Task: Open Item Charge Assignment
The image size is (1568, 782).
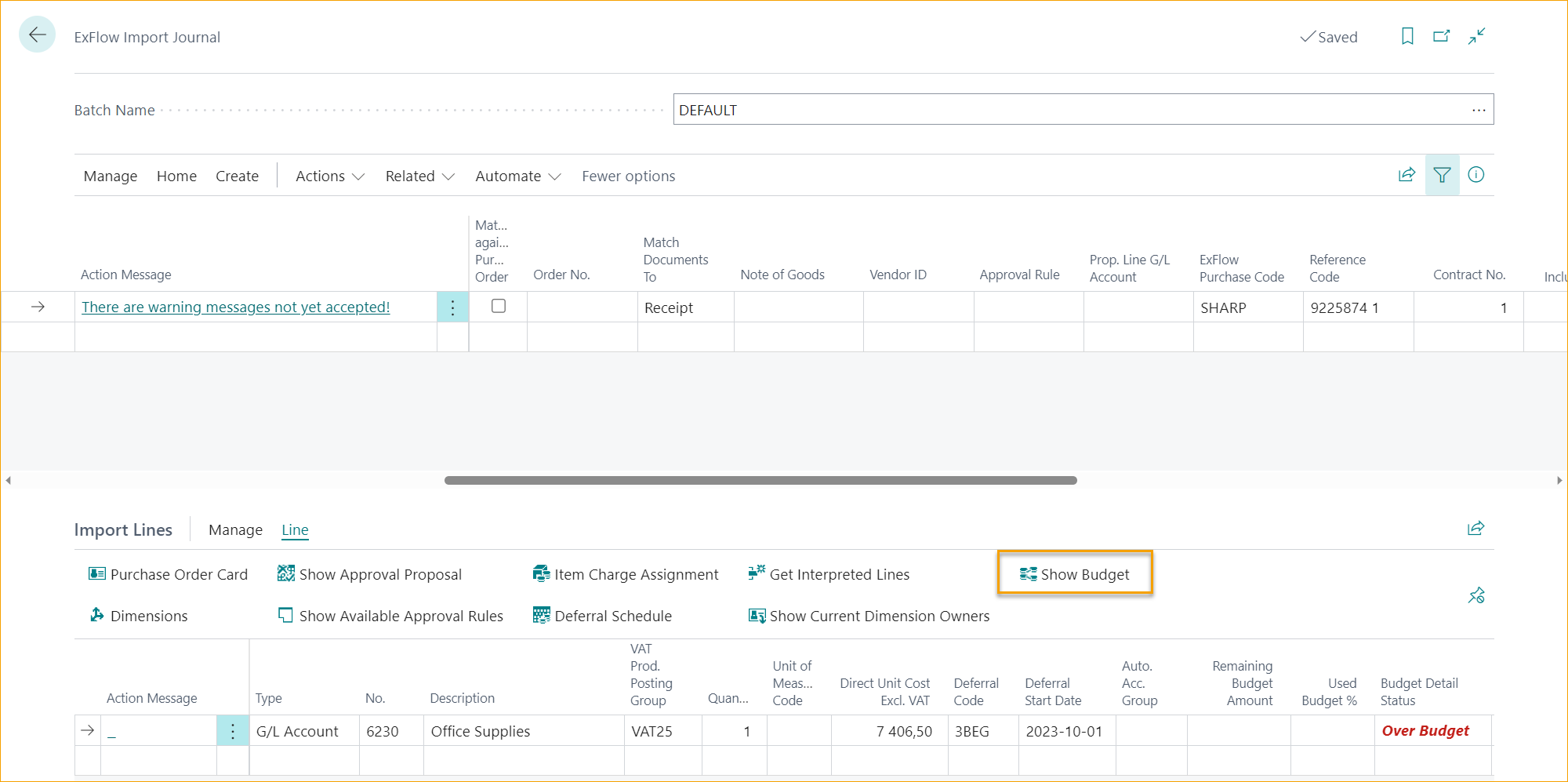Action: coord(636,573)
